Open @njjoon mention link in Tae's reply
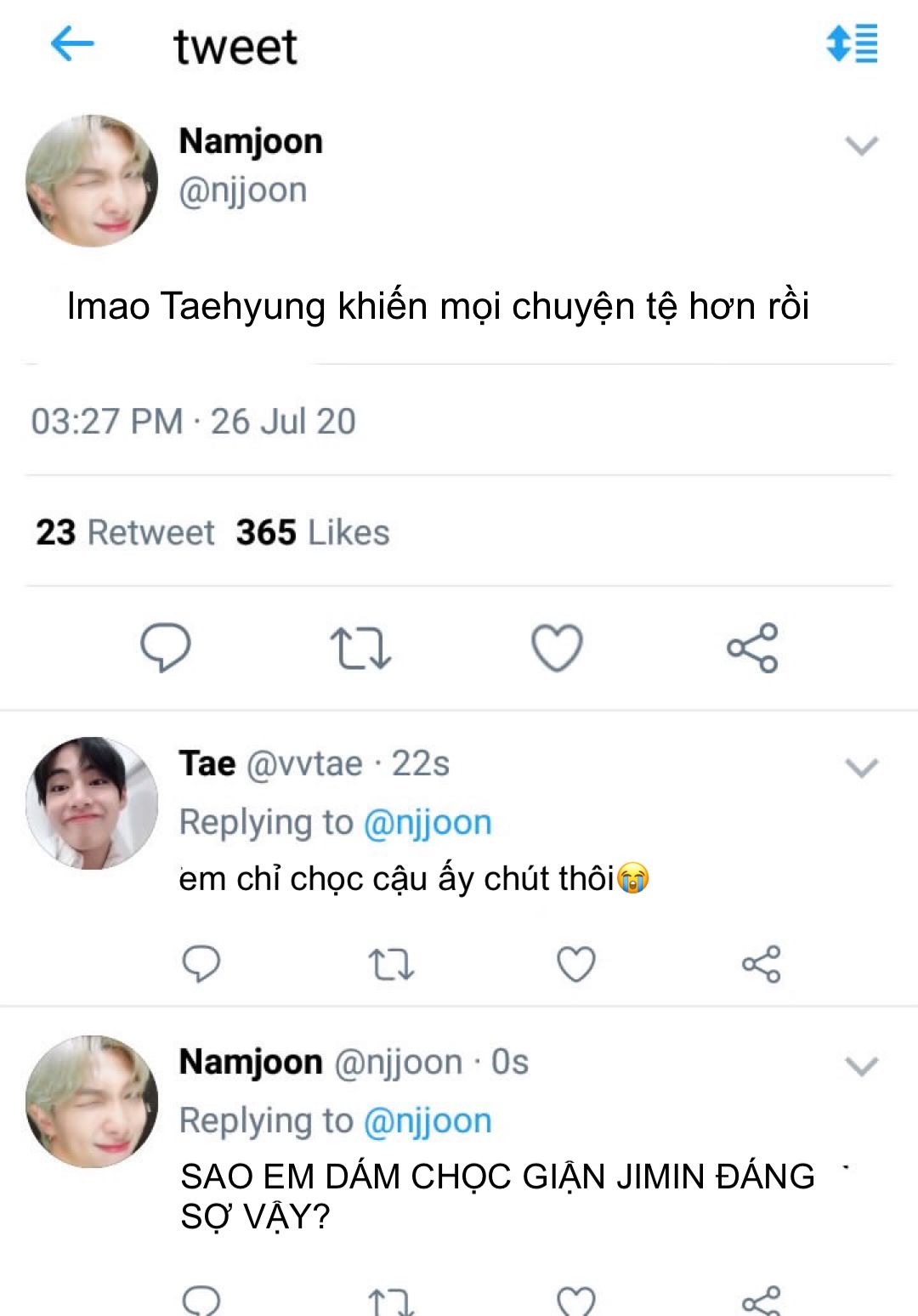918x1316 pixels. (428, 823)
